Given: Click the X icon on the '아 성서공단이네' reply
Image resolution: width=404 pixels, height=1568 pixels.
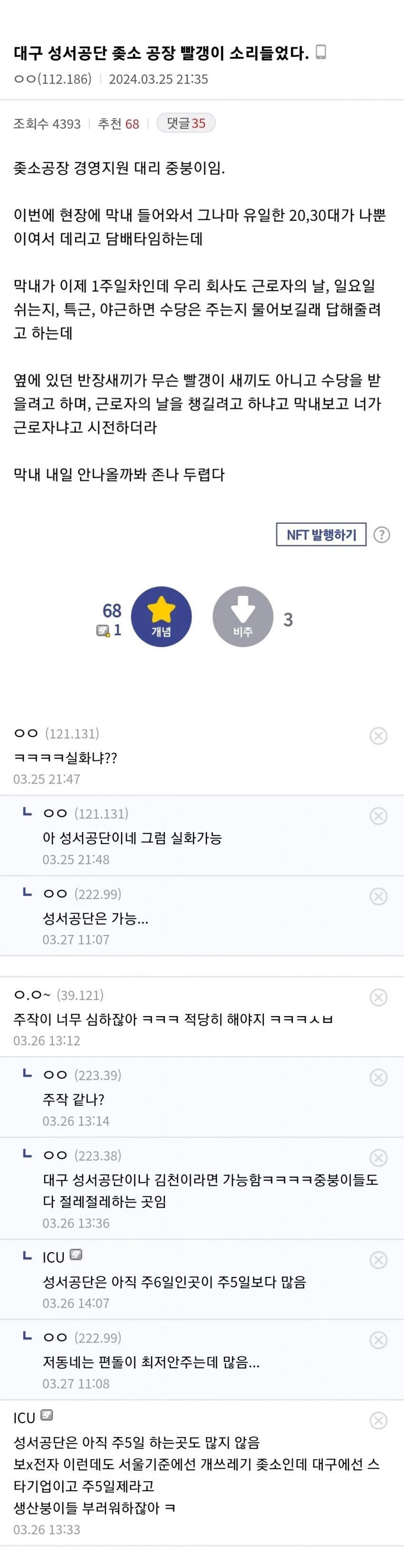Looking at the screenshot, I should (378, 816).
